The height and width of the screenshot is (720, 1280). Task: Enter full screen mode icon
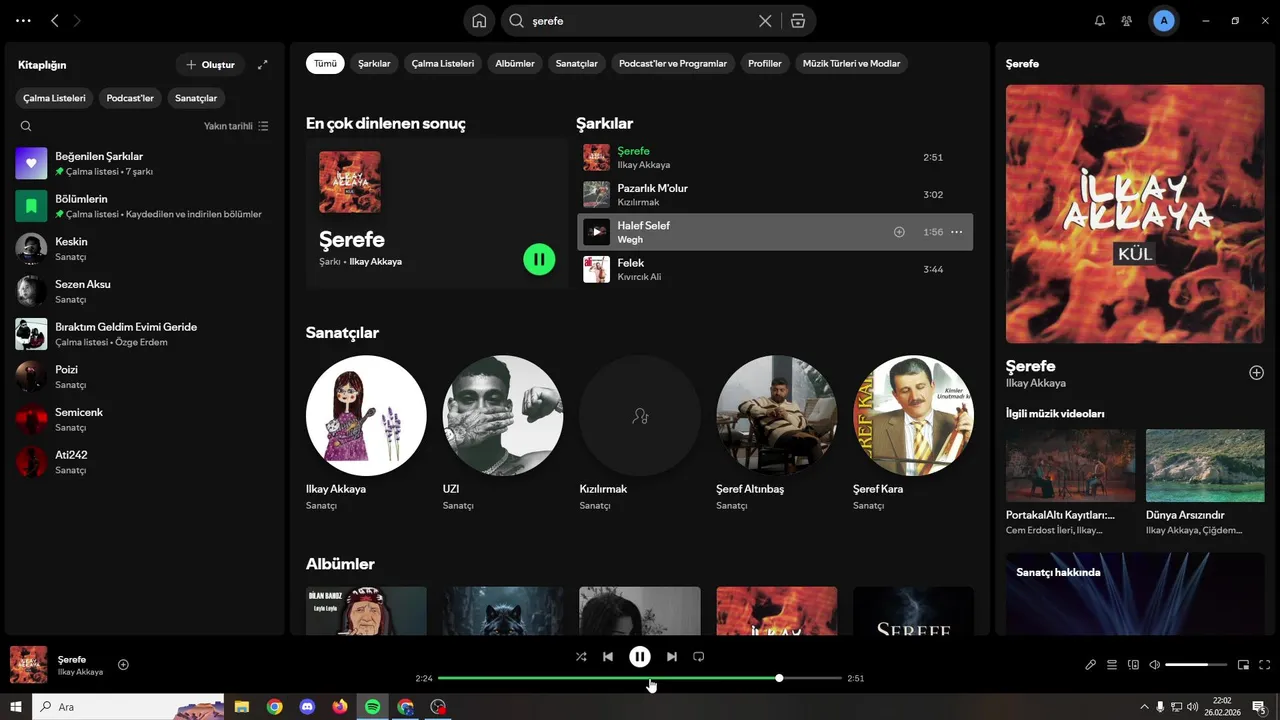[x=1265, y=664]
